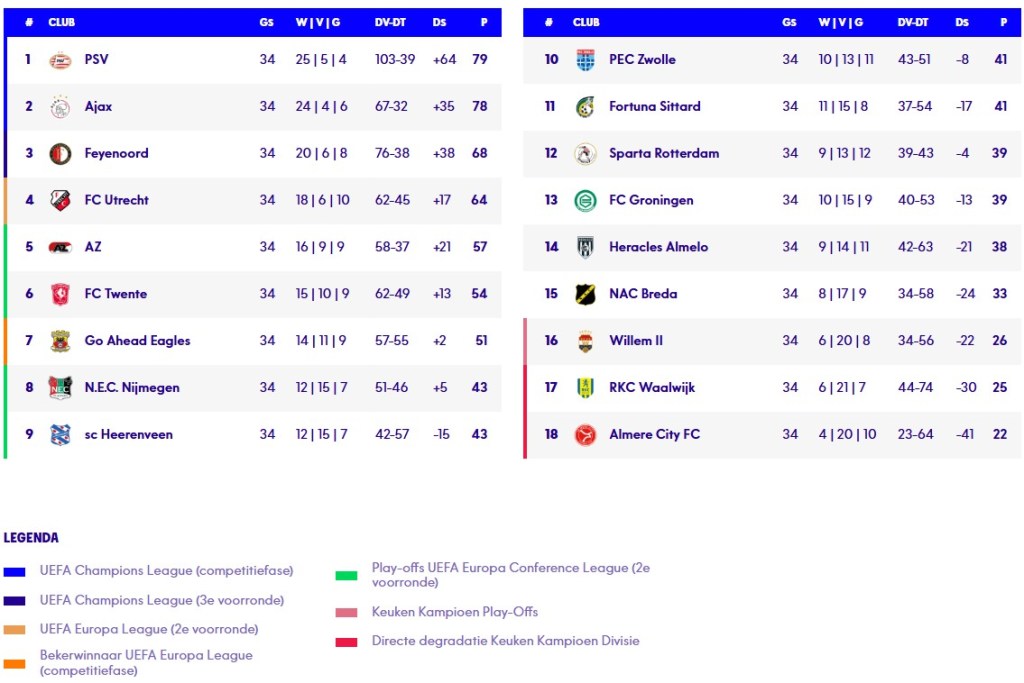Click the AZ club logo
The height and width of the screenshot is (683, 1024).
click(60, 247)
